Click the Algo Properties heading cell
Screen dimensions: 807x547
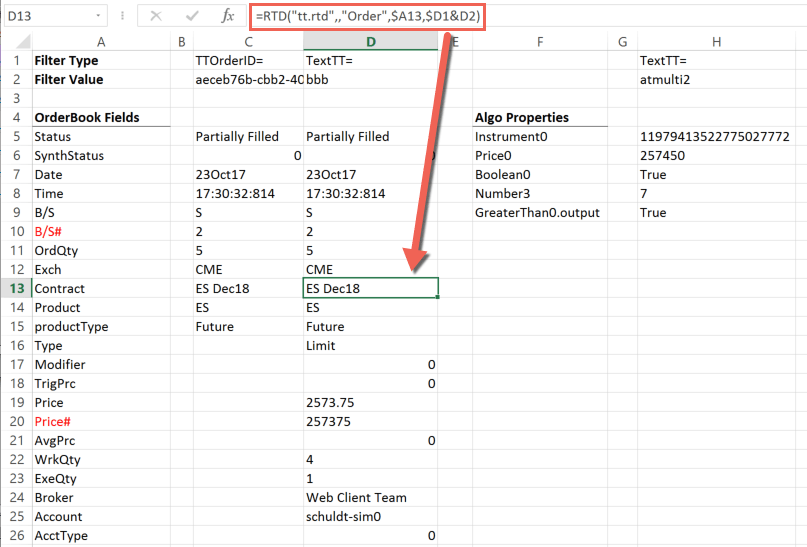click(x=539, y=117)
